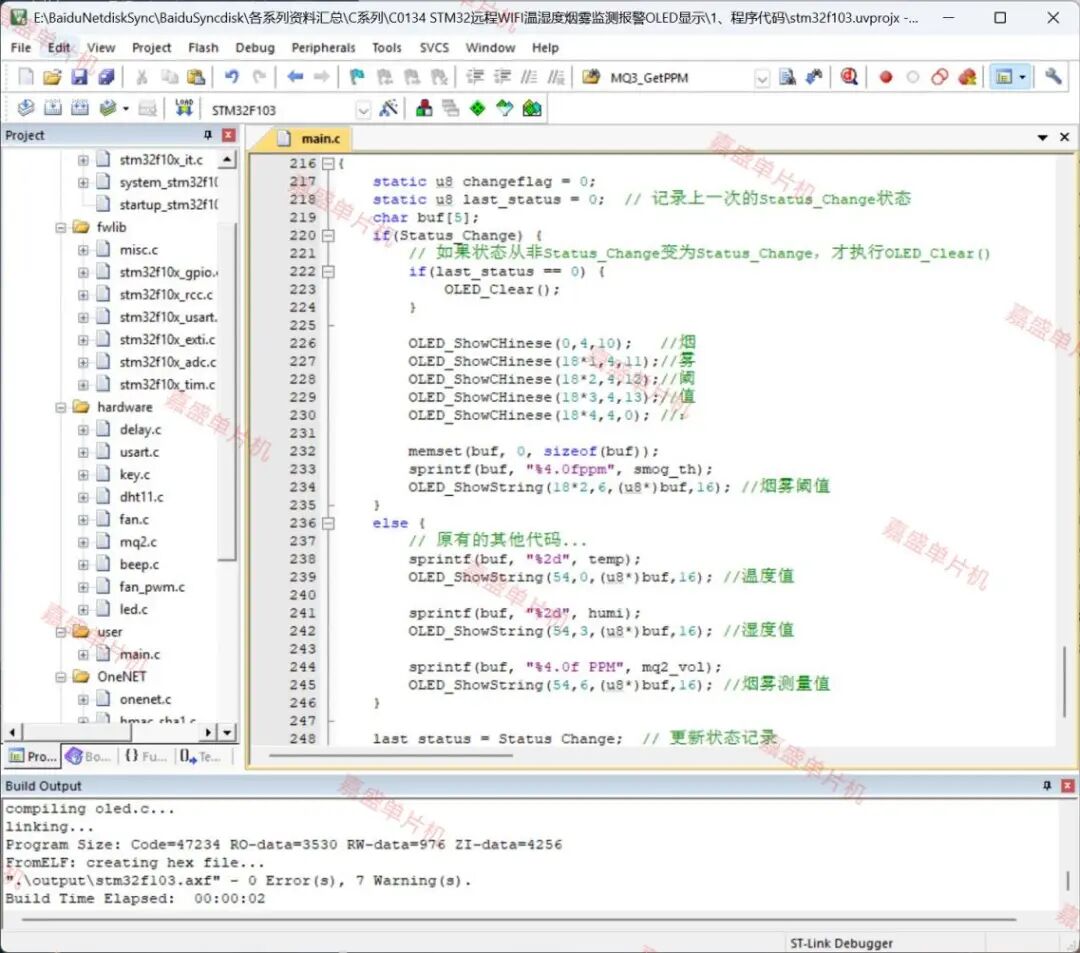Select dht11.c in the project tree

point(141,497)
